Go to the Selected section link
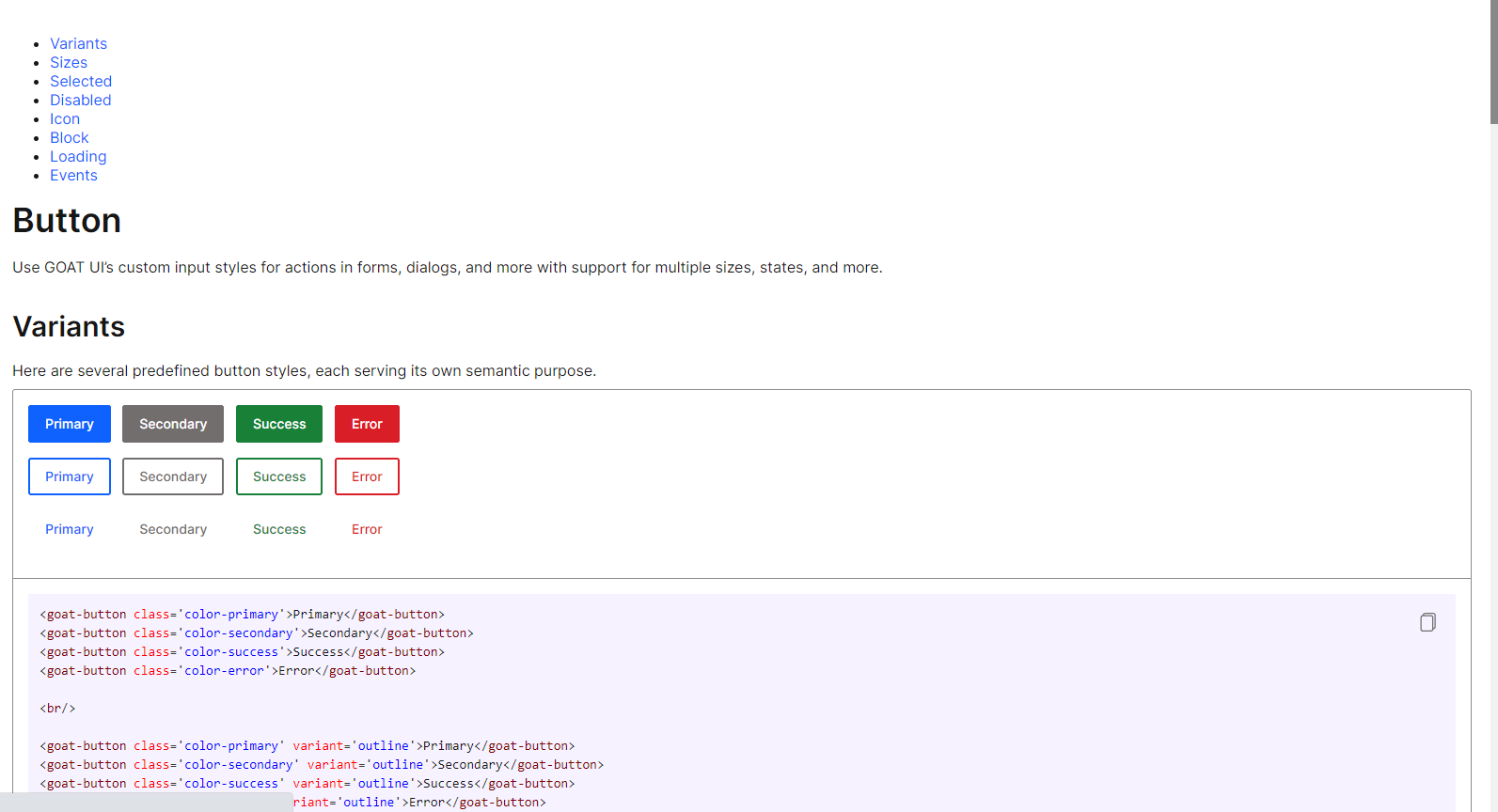Image resolution: width=1498 pixels, height=812 pixels. [81, 81]
